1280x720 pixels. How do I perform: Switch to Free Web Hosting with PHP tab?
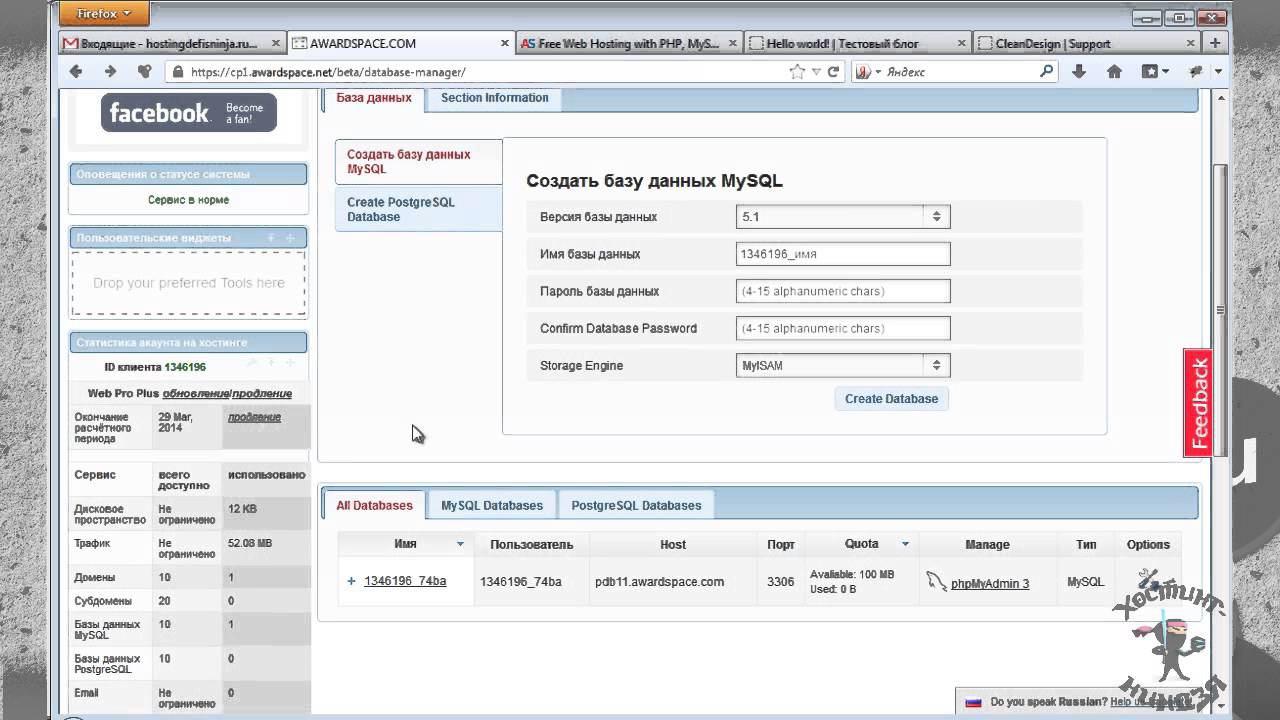(629, 44)
